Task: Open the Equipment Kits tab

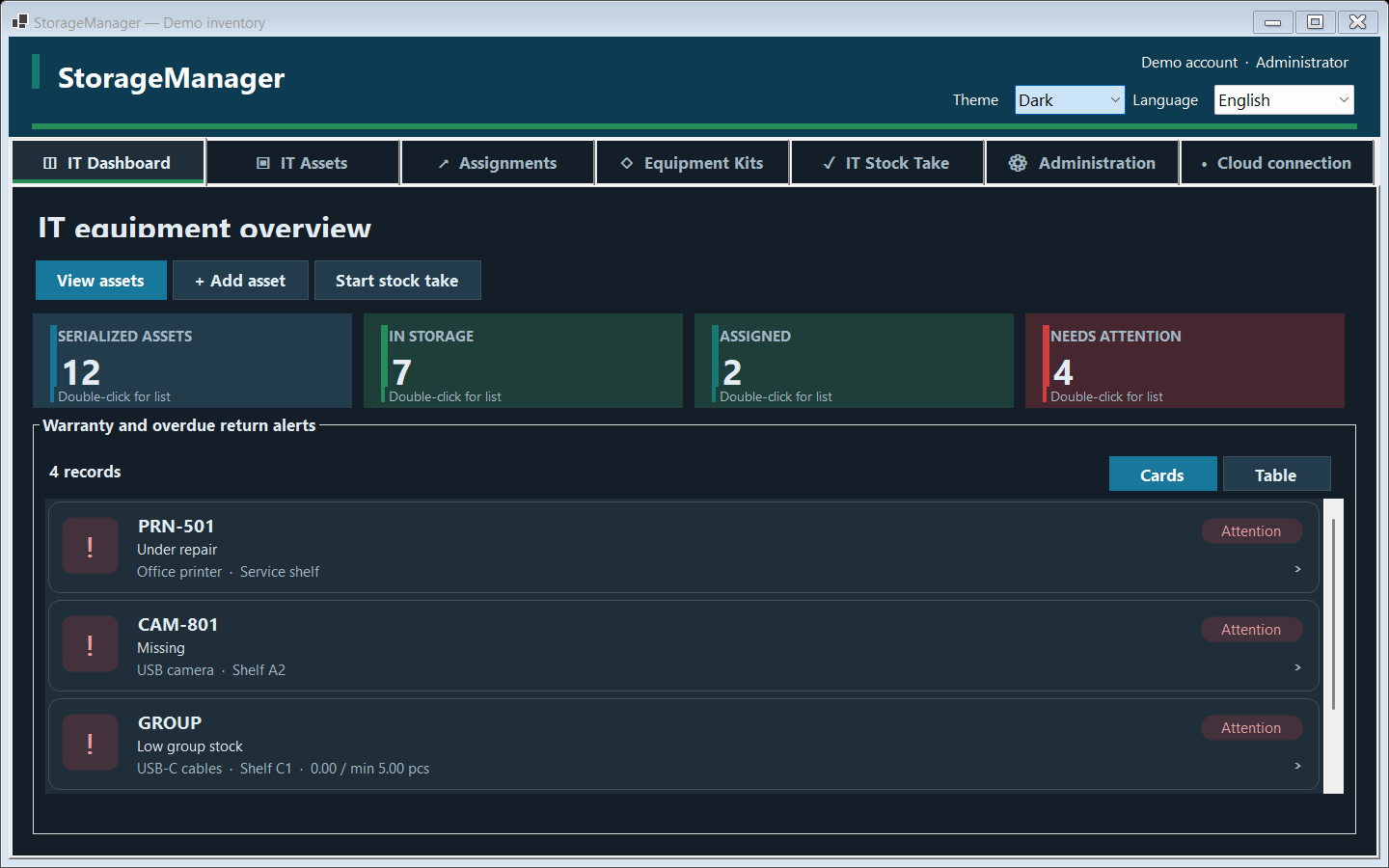Action: (x=693, y=162)
